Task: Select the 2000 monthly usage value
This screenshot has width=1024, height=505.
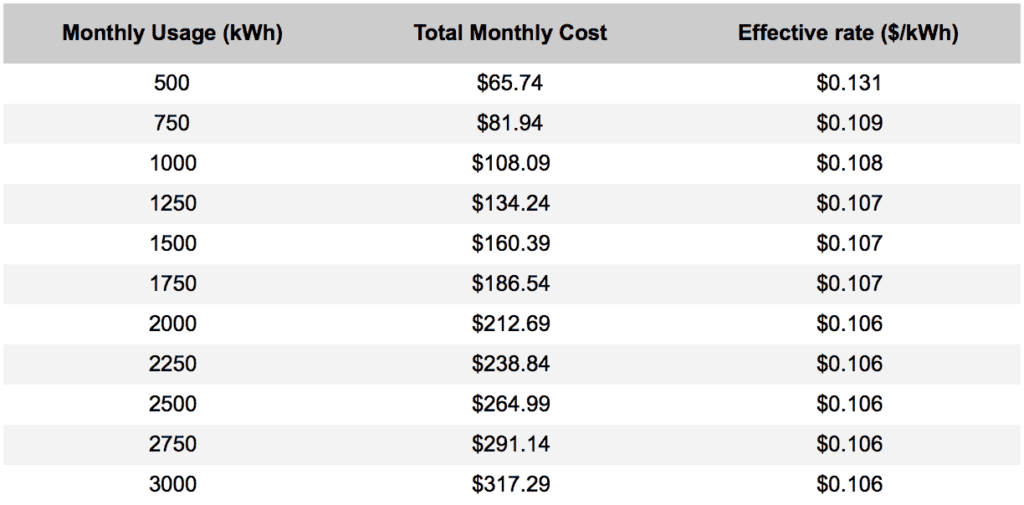Action: [x=172, y=323]
